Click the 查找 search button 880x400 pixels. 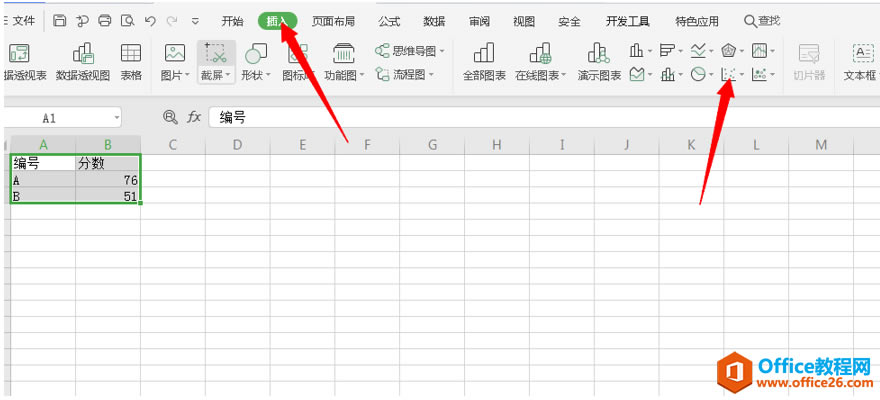point(762,21)
